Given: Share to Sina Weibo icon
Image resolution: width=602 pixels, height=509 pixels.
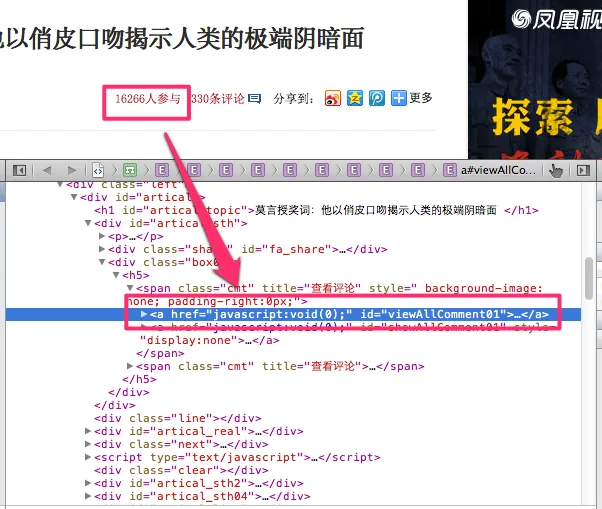Looking at the screenshot, I should [x=332, y=98].
